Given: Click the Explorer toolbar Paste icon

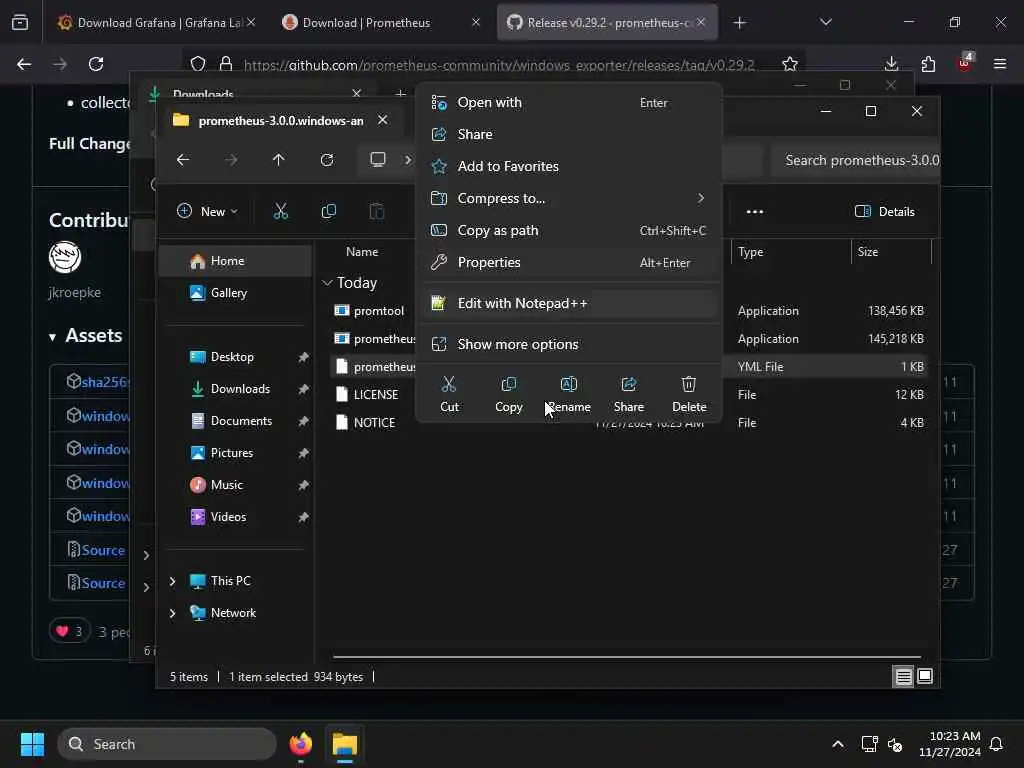Looking at the screenshot, I should click(x=377, y=211).
